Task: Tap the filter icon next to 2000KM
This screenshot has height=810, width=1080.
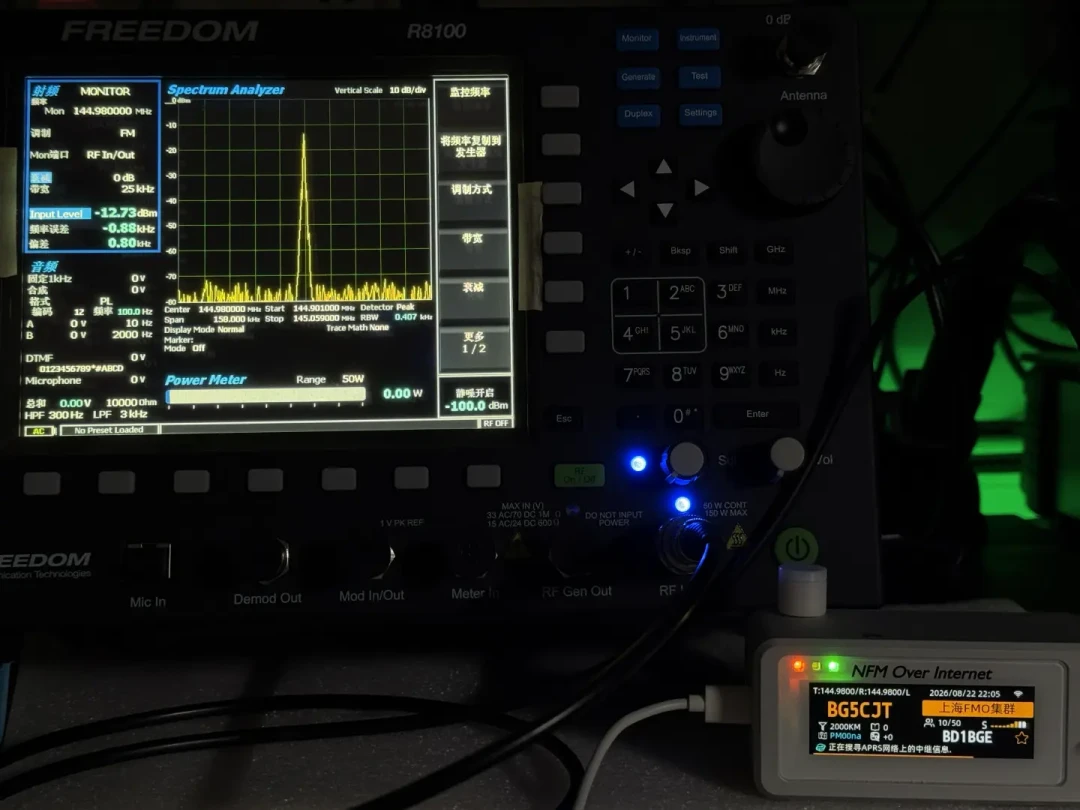Action: pos(822,727)
